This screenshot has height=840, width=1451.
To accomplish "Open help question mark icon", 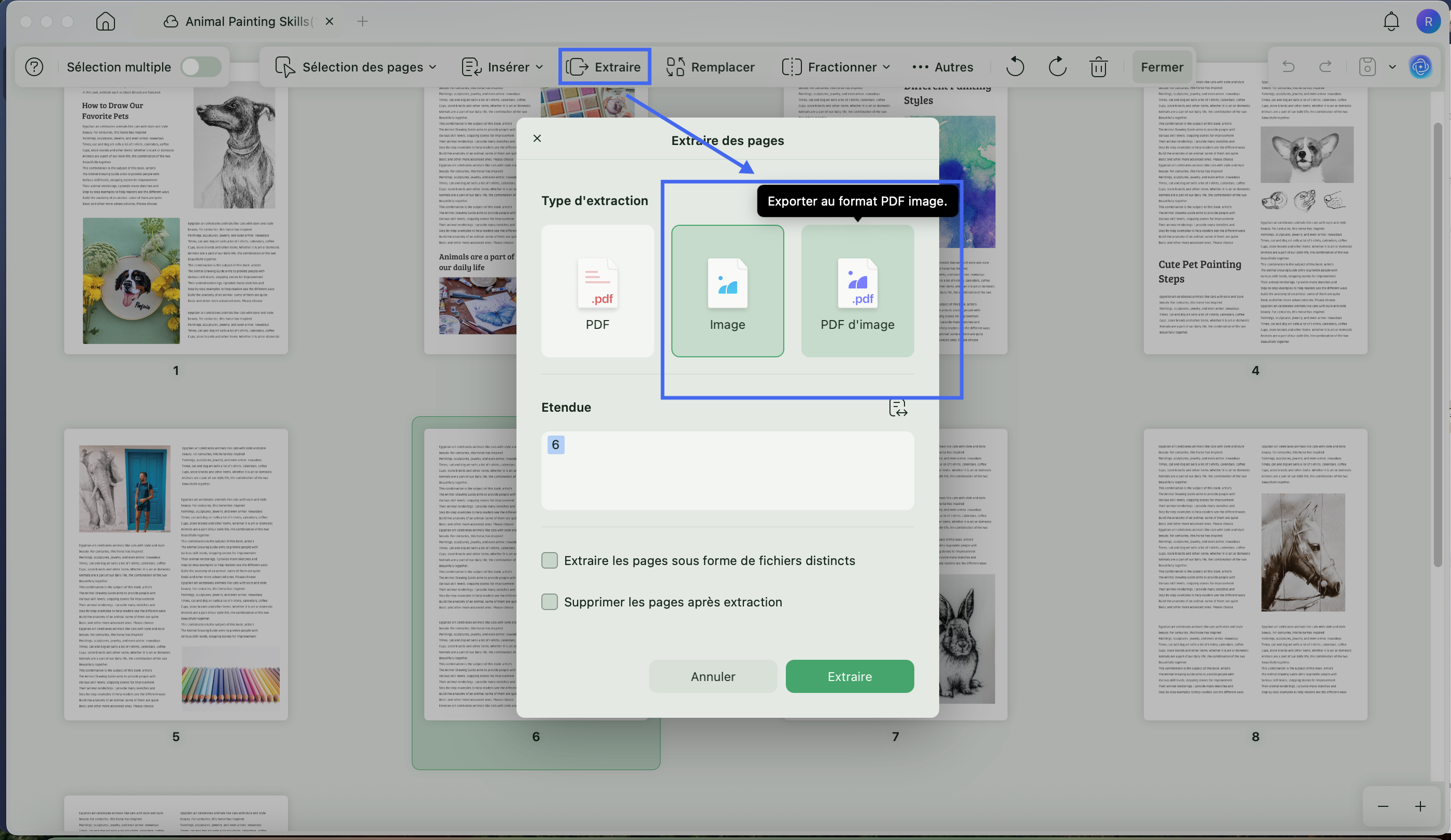I will tap(35, 67).
